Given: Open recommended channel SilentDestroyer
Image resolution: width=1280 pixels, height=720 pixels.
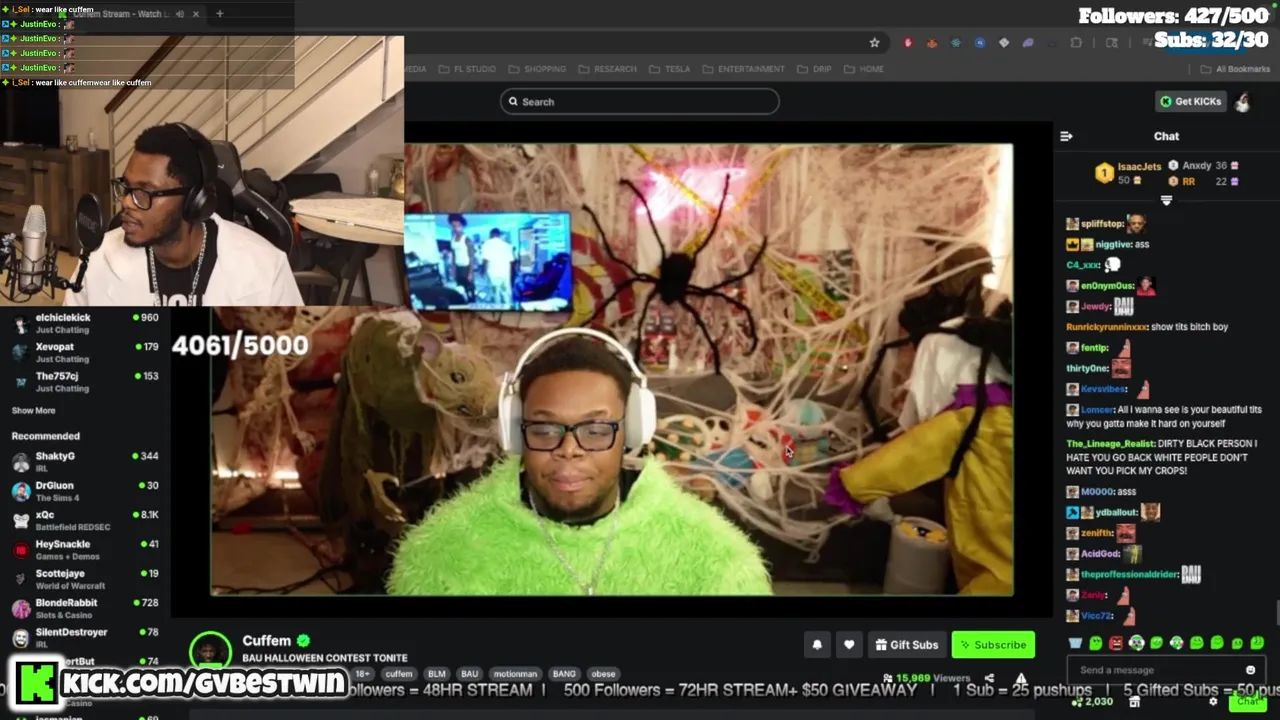Looking at the screenshot, I should coord(85,637).
